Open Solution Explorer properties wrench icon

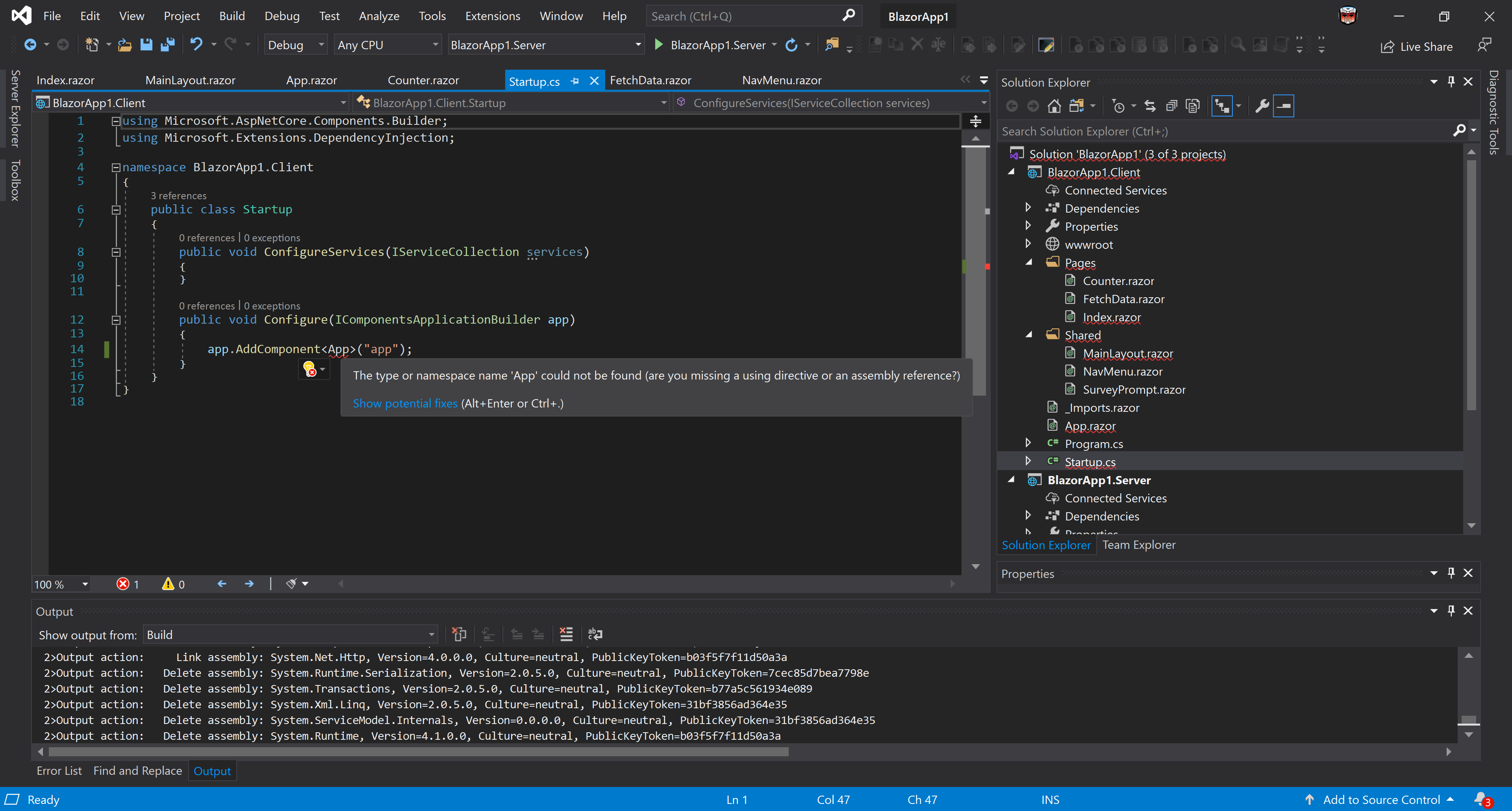click(1261, 106)
